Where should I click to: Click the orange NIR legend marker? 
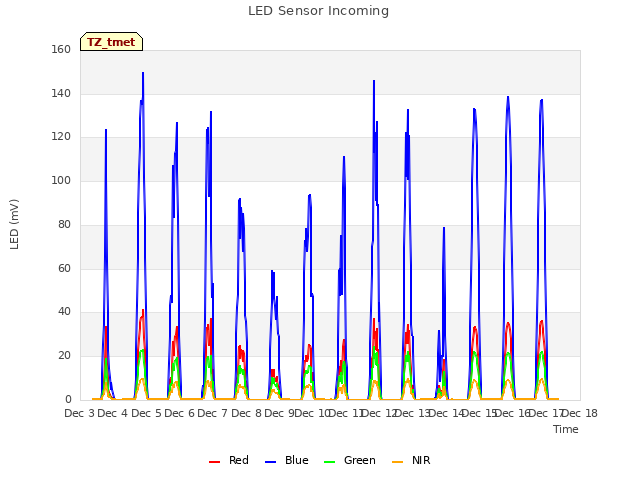(397, 462)
